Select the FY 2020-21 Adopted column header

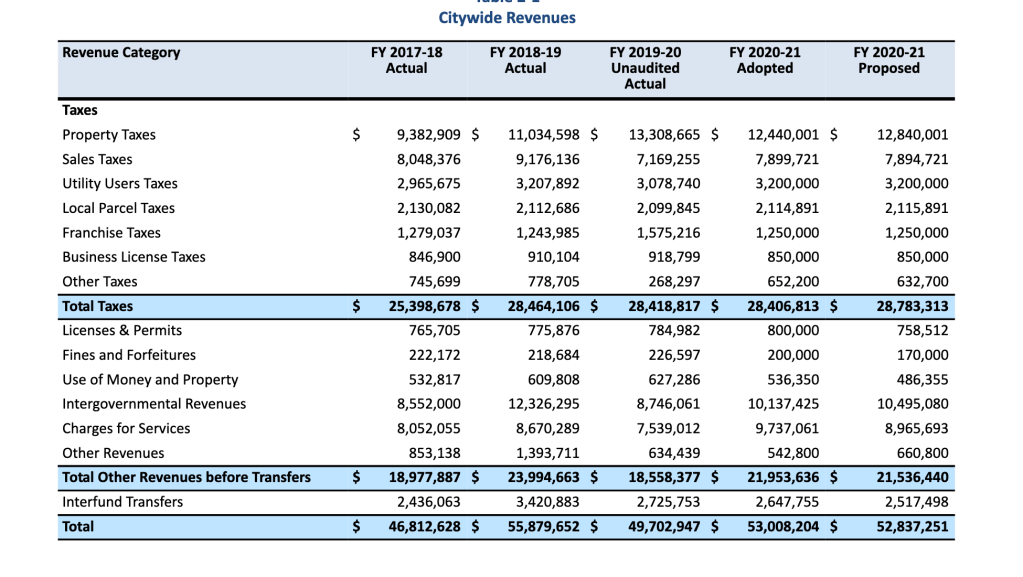(764, 60)
